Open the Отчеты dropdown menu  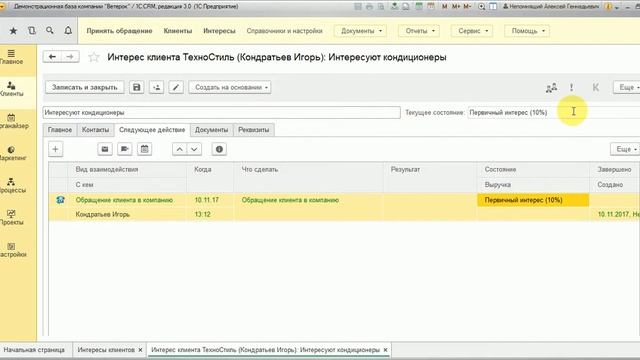pos(419,31)
